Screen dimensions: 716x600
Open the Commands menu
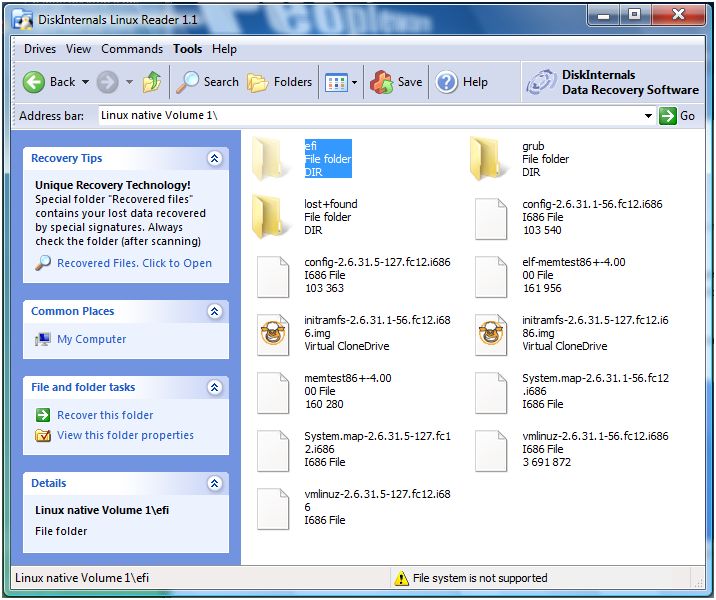click(x=132, y=49)
